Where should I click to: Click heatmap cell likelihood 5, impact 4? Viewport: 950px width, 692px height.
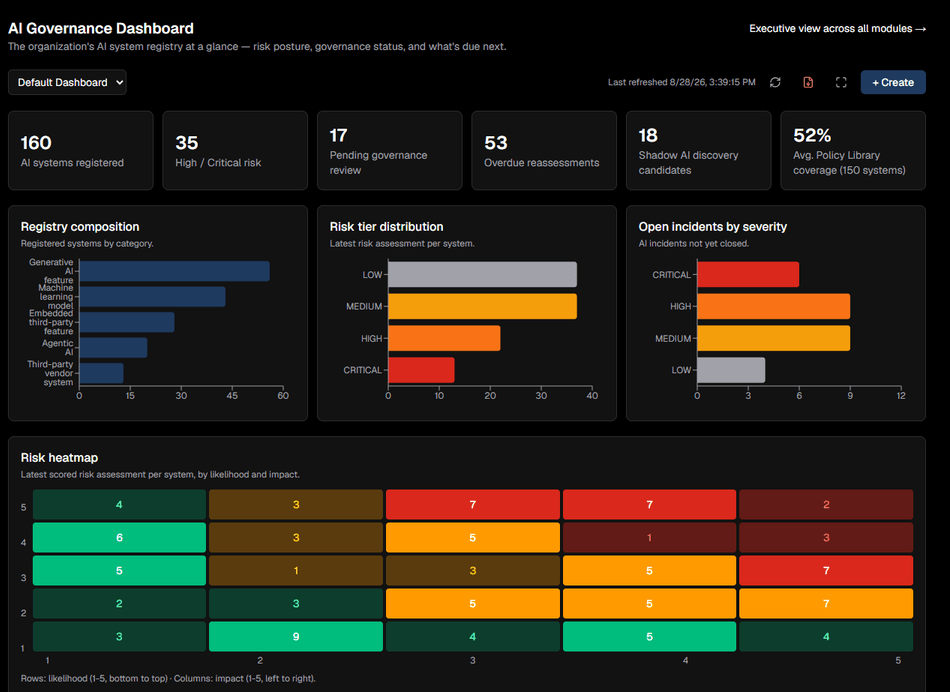pos(649,505)
